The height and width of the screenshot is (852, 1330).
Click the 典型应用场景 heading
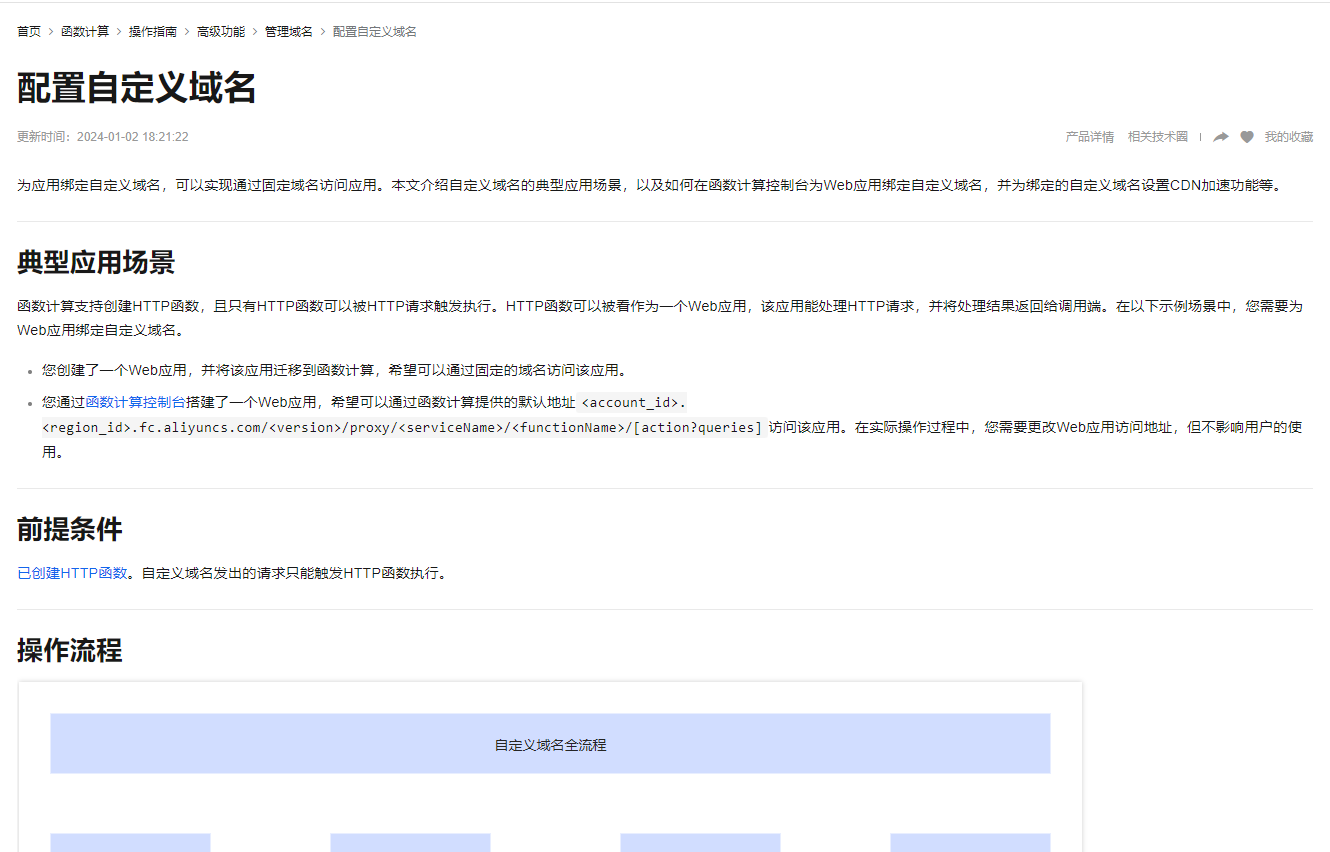pos(96,263)
